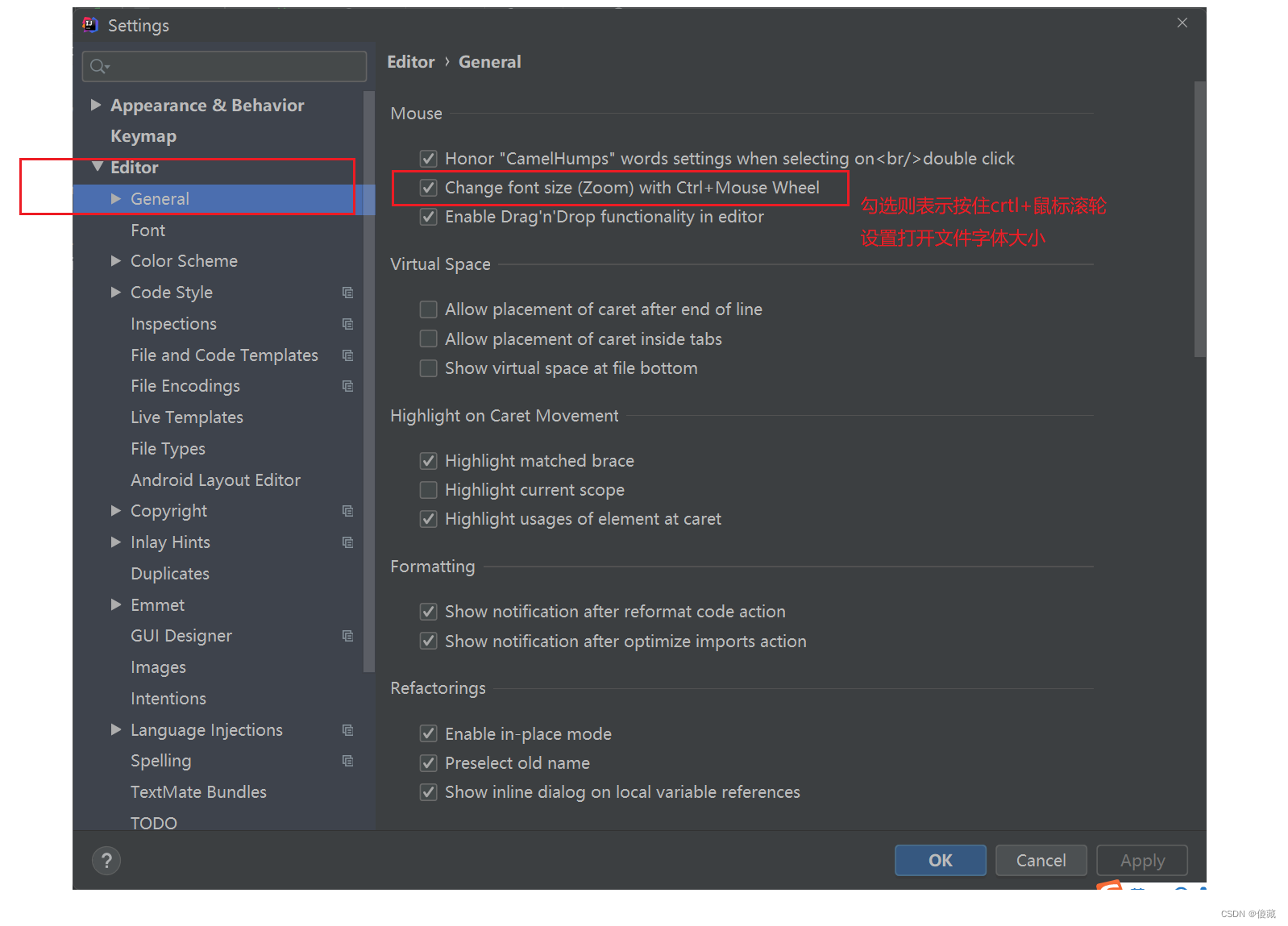The width and height of the screenshot is (1288, 926).
Task: Toggle Enable Drag'n'Drop functionality in editor
Action: (x=429, y=217)
